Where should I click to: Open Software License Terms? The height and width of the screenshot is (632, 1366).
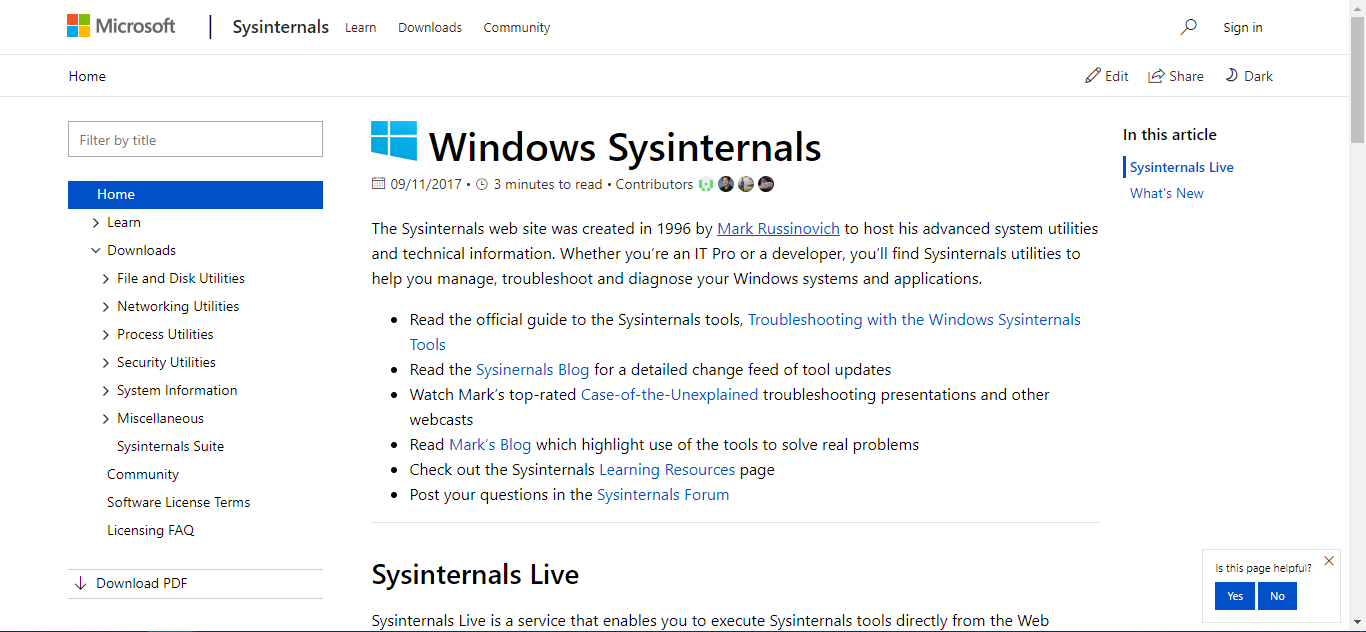click(179, 503)
